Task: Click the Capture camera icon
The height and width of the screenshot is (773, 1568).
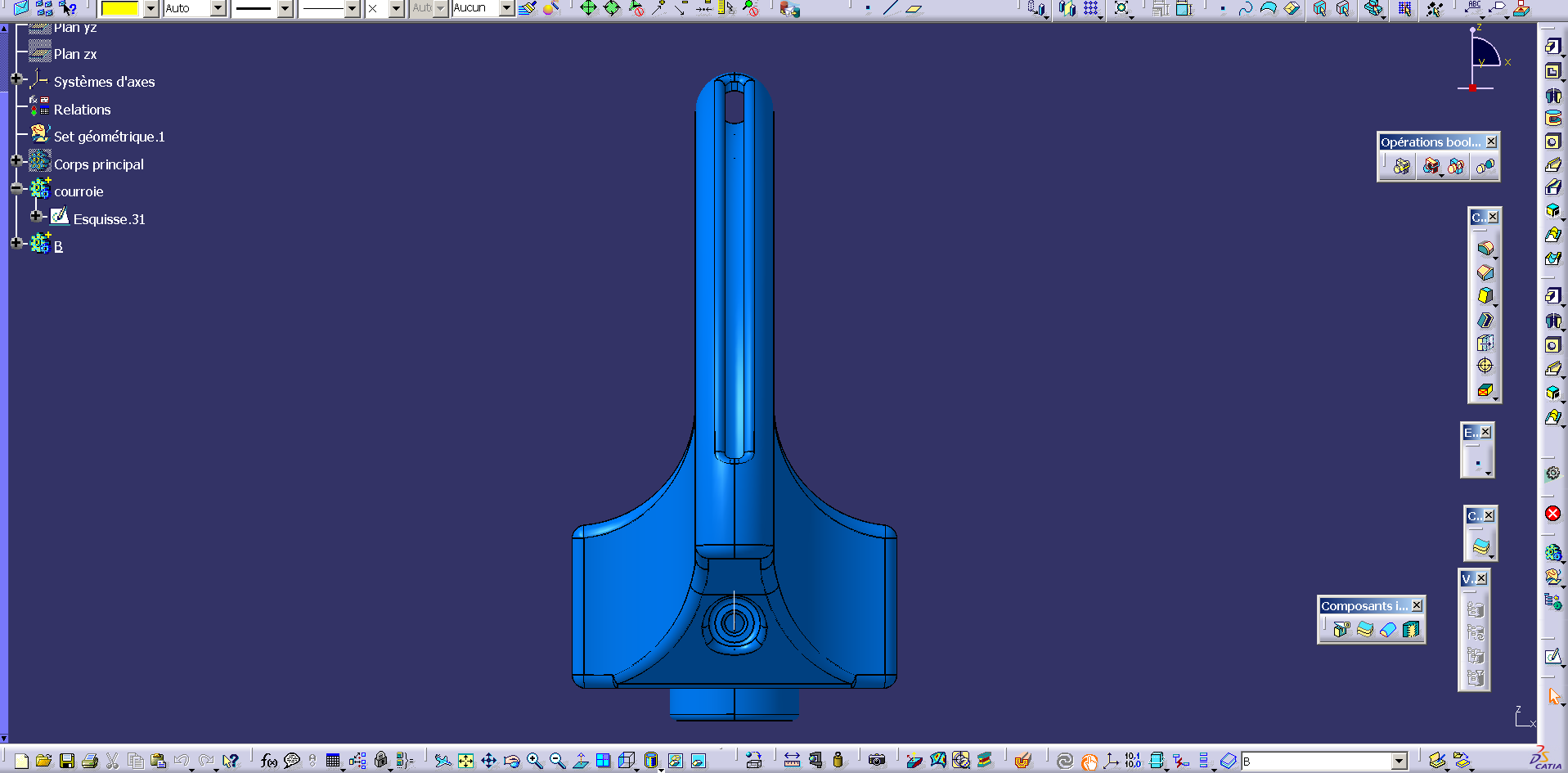Action: 877,761
